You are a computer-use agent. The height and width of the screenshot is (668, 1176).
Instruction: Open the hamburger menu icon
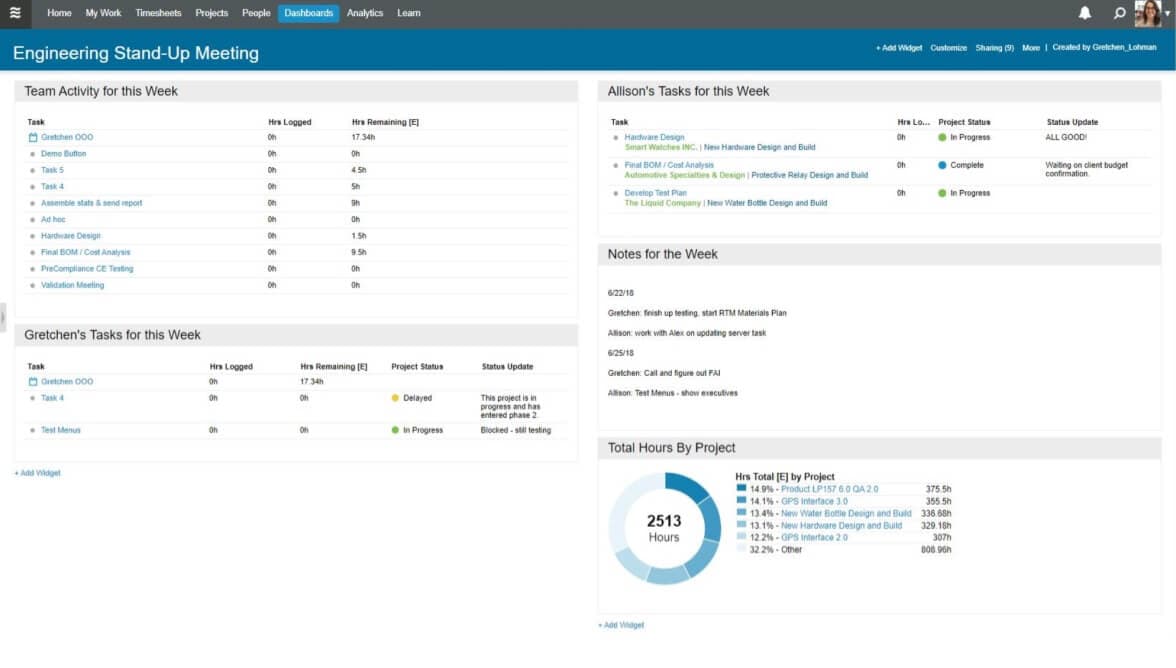coord(15,13)
